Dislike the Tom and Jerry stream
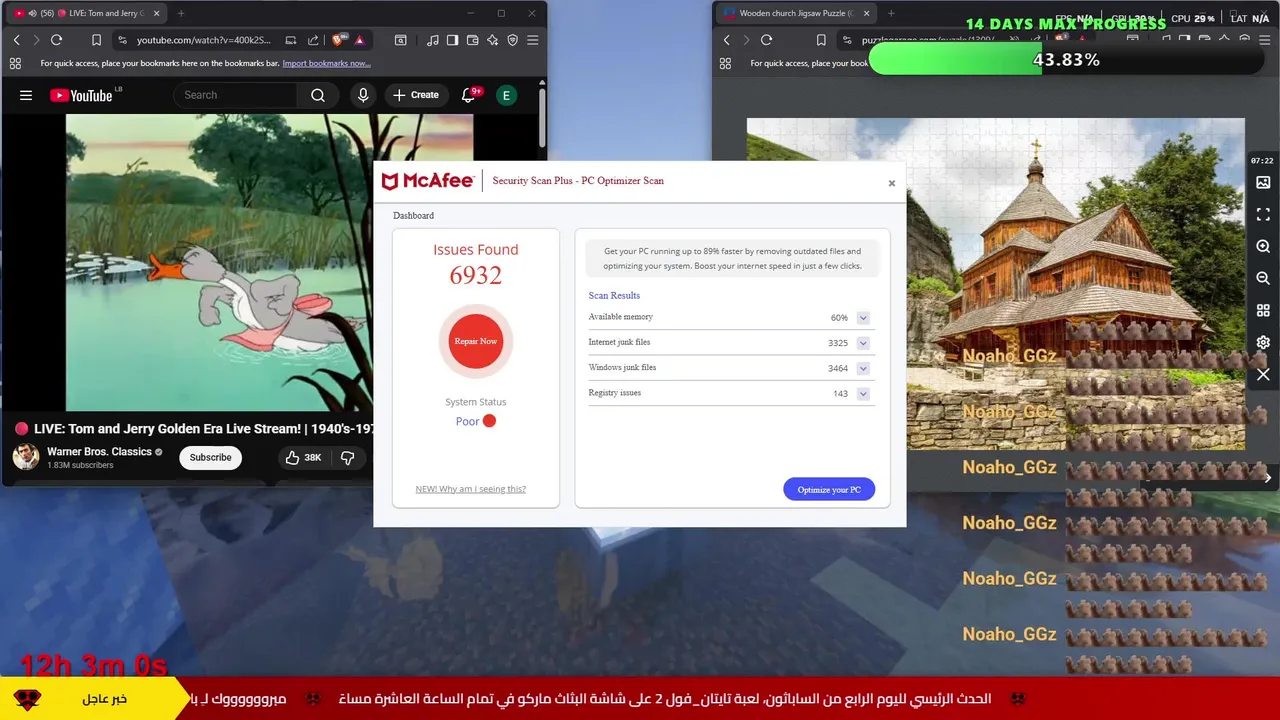The height and width of the screenshot is (720, 1280). click(347, 457)
